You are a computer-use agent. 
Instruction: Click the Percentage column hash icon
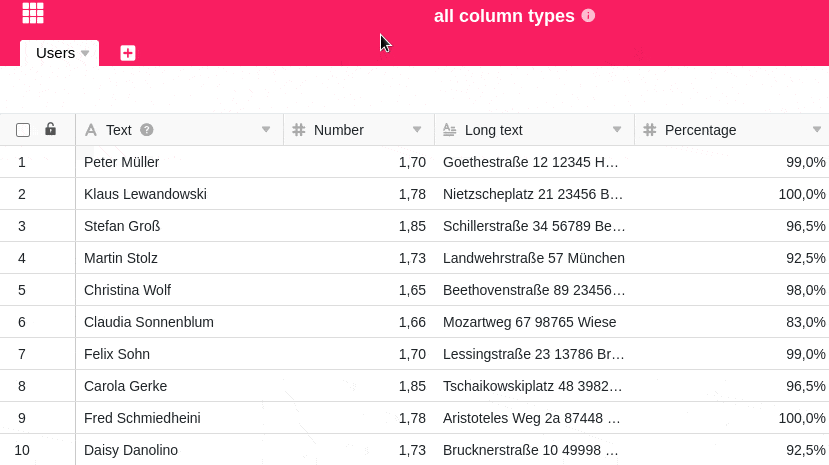pos(650,130)
